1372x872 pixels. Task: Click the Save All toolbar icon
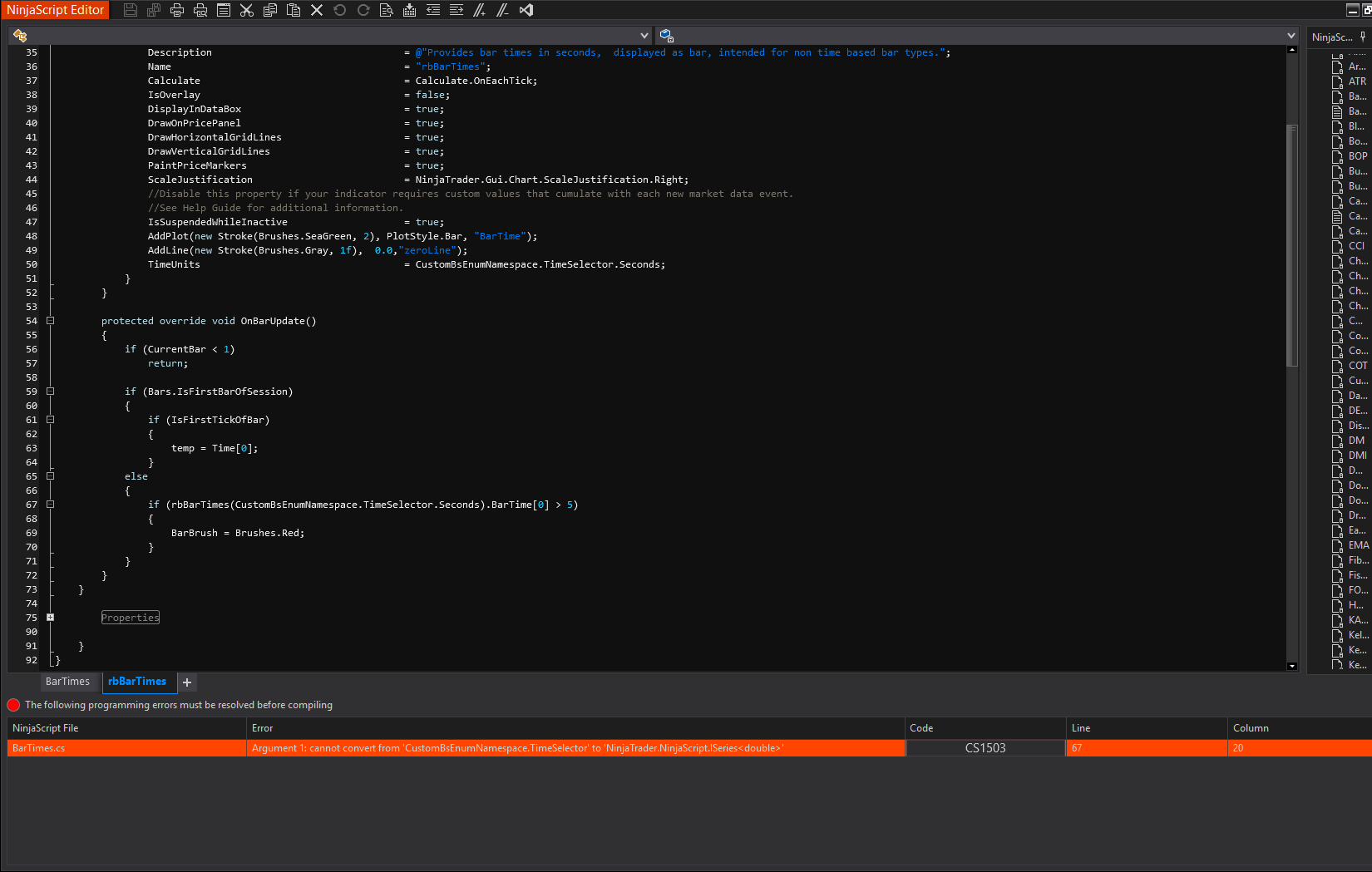(x=154, y=10)
